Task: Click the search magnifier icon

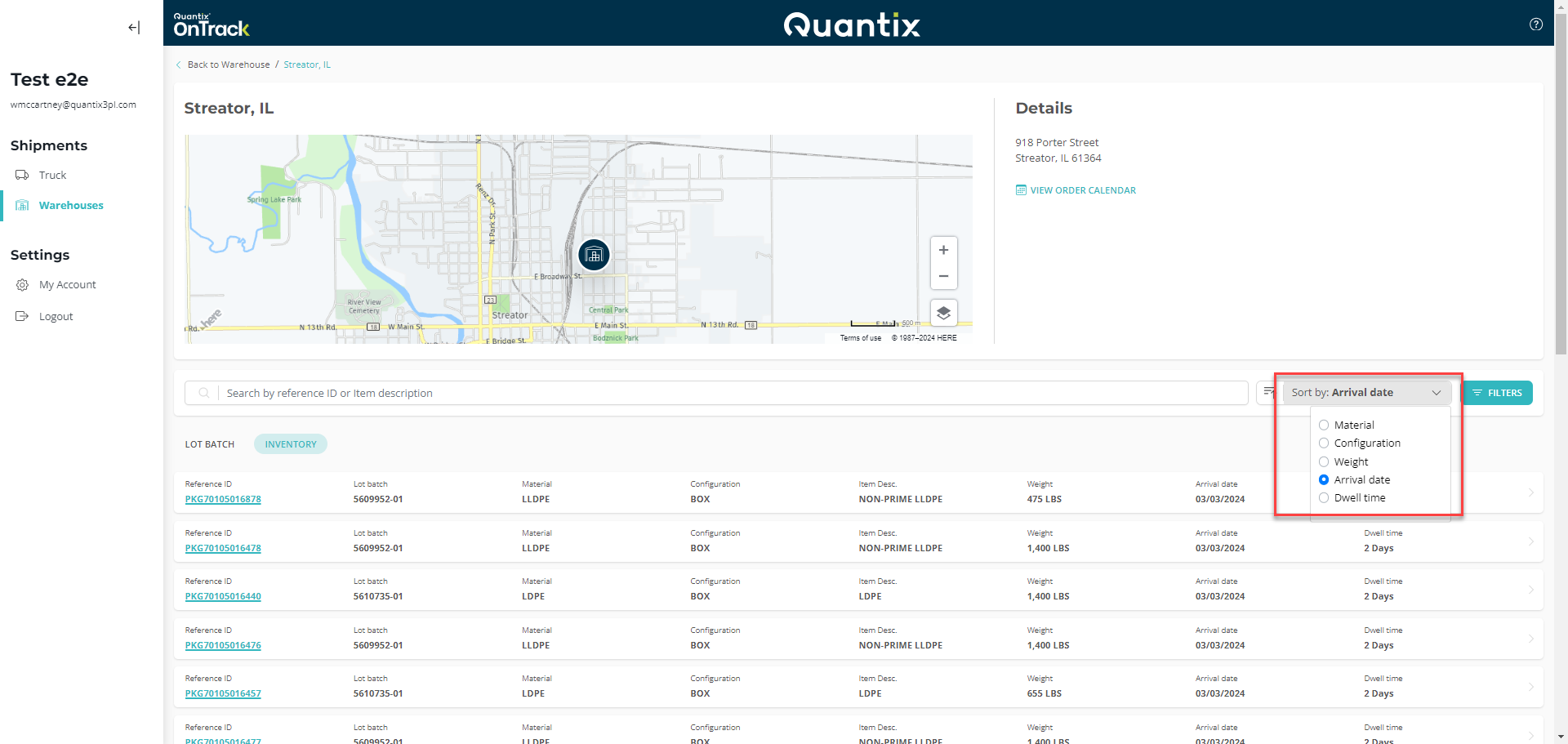Action: [204, 394]
